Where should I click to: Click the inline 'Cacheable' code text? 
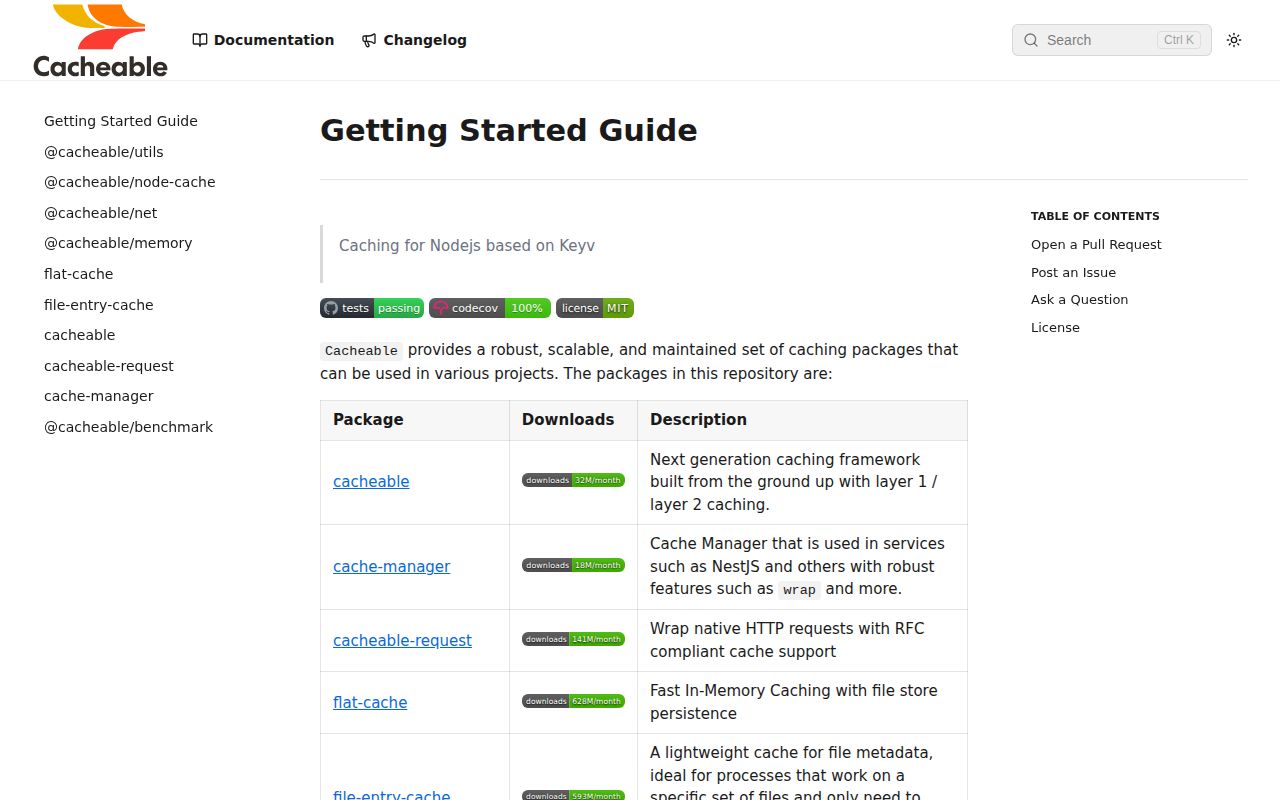point(361,351)
